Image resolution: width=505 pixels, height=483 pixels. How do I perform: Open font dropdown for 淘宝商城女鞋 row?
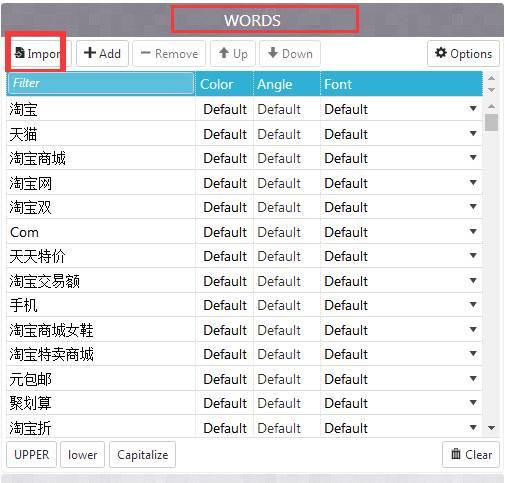coord(473,329)
